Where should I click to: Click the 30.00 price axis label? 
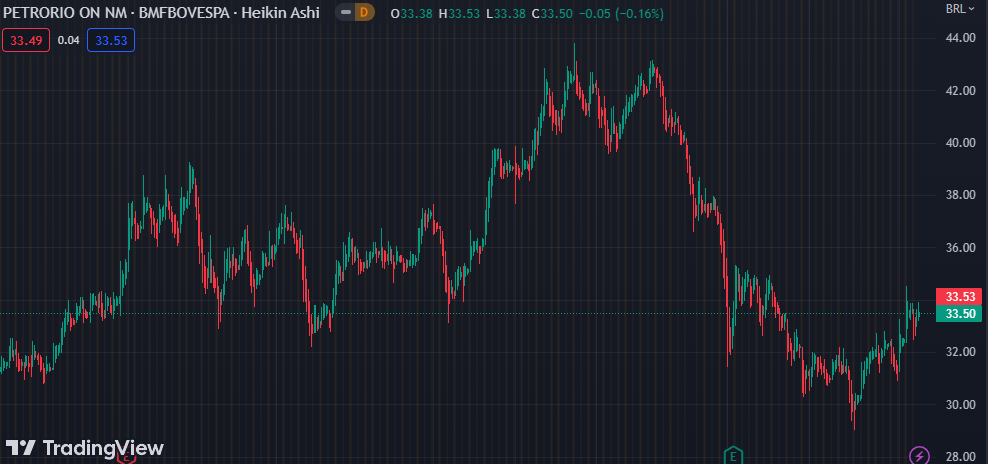960,404
